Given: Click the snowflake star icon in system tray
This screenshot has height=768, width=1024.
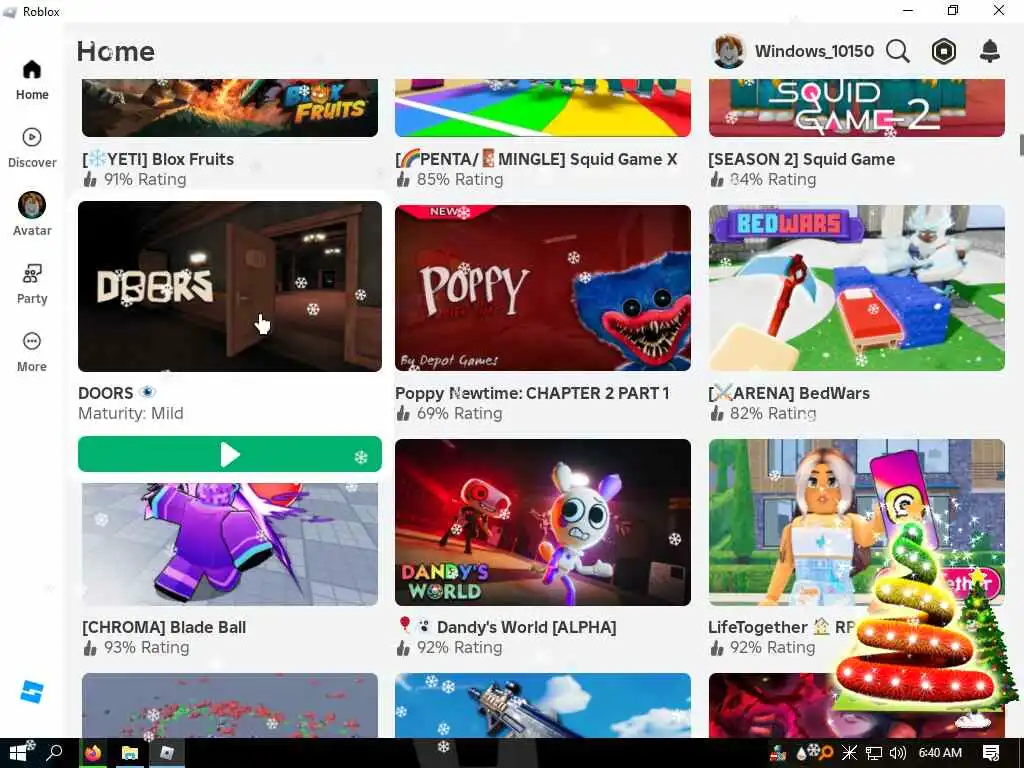Looking at the screenshot, I should 849,754.
